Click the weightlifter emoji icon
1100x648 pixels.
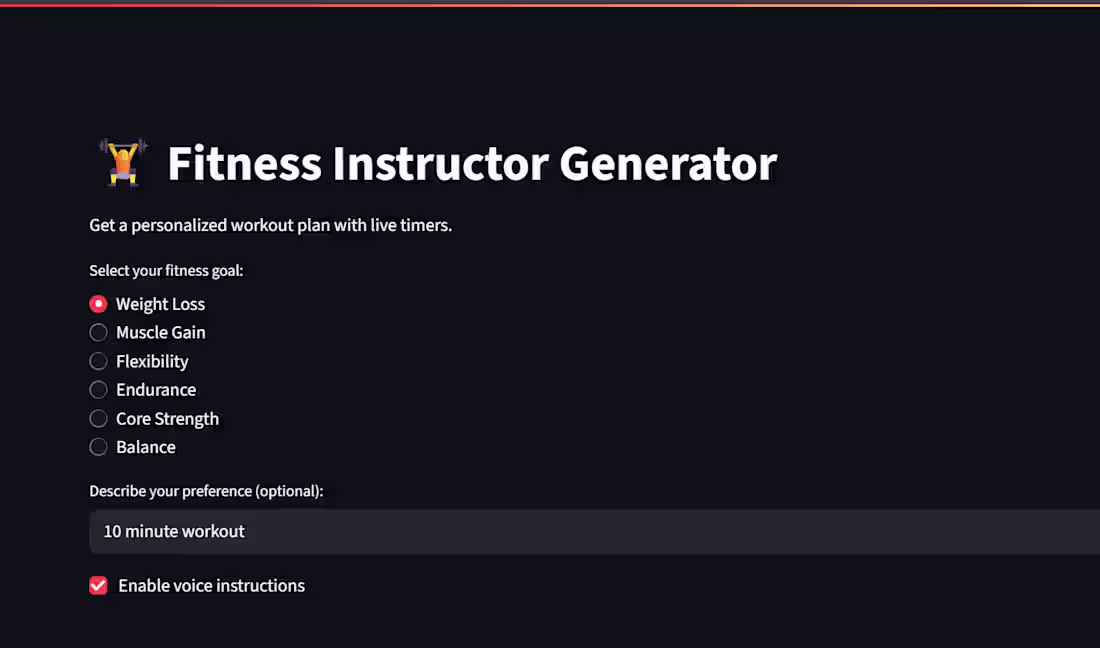123,162
